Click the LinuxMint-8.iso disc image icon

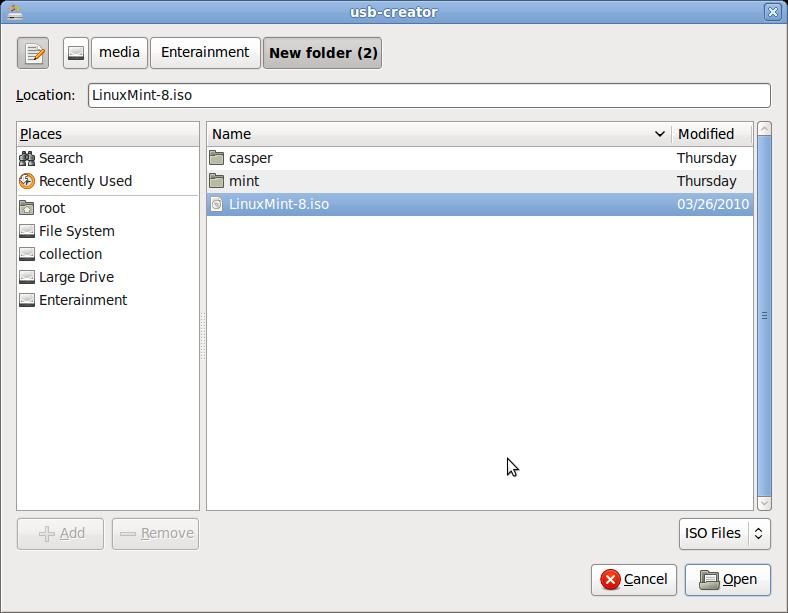click(217, 205)
